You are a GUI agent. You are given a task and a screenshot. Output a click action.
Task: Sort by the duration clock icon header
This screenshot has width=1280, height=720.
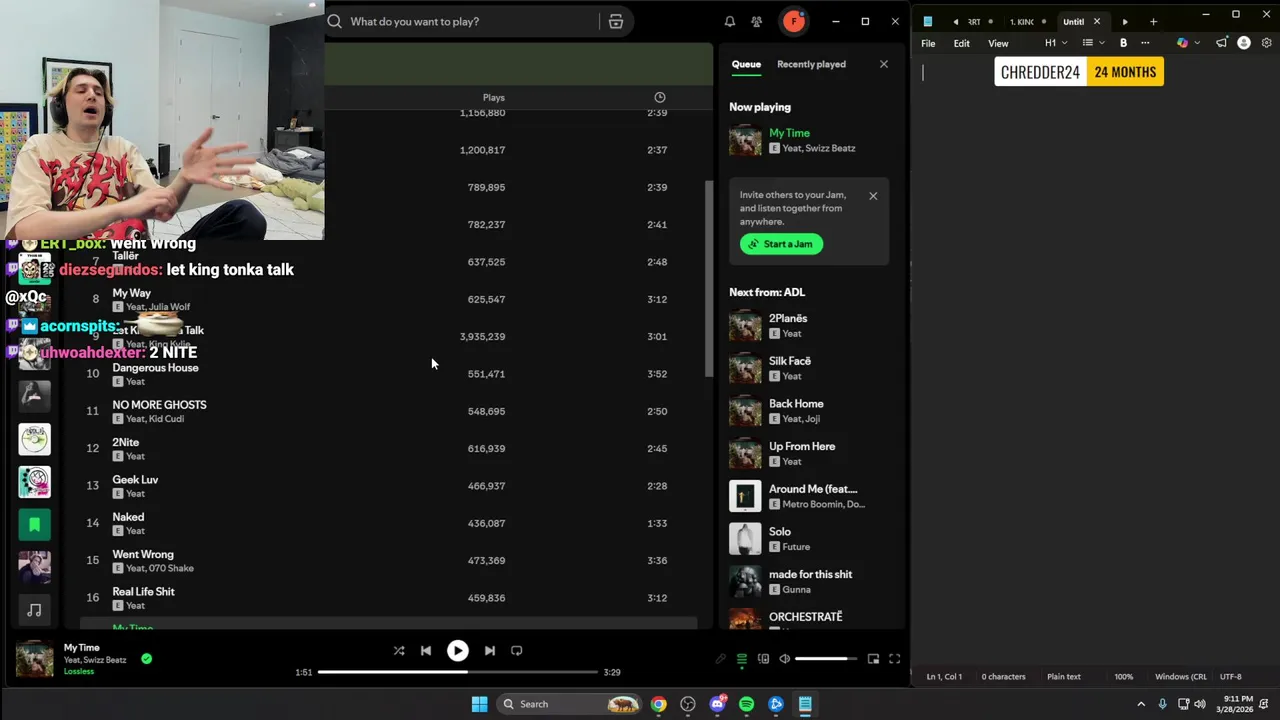(x=660, y=97)
